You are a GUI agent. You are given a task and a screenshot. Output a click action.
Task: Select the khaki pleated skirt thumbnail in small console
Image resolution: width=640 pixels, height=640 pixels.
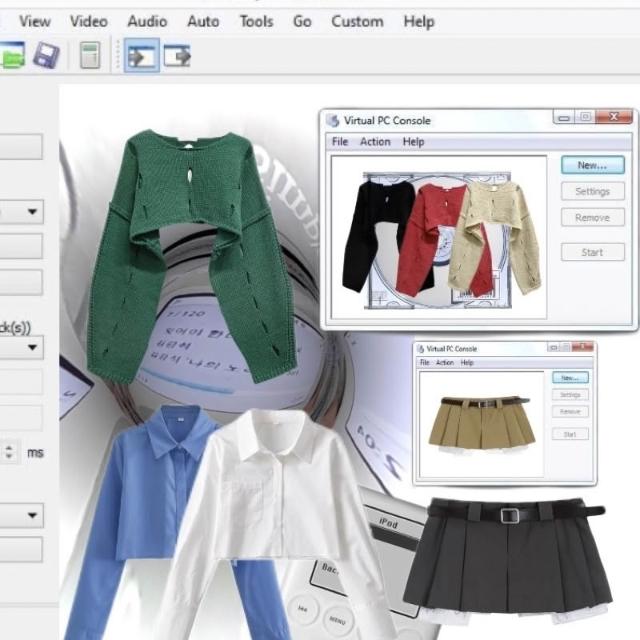coord(482,425)
